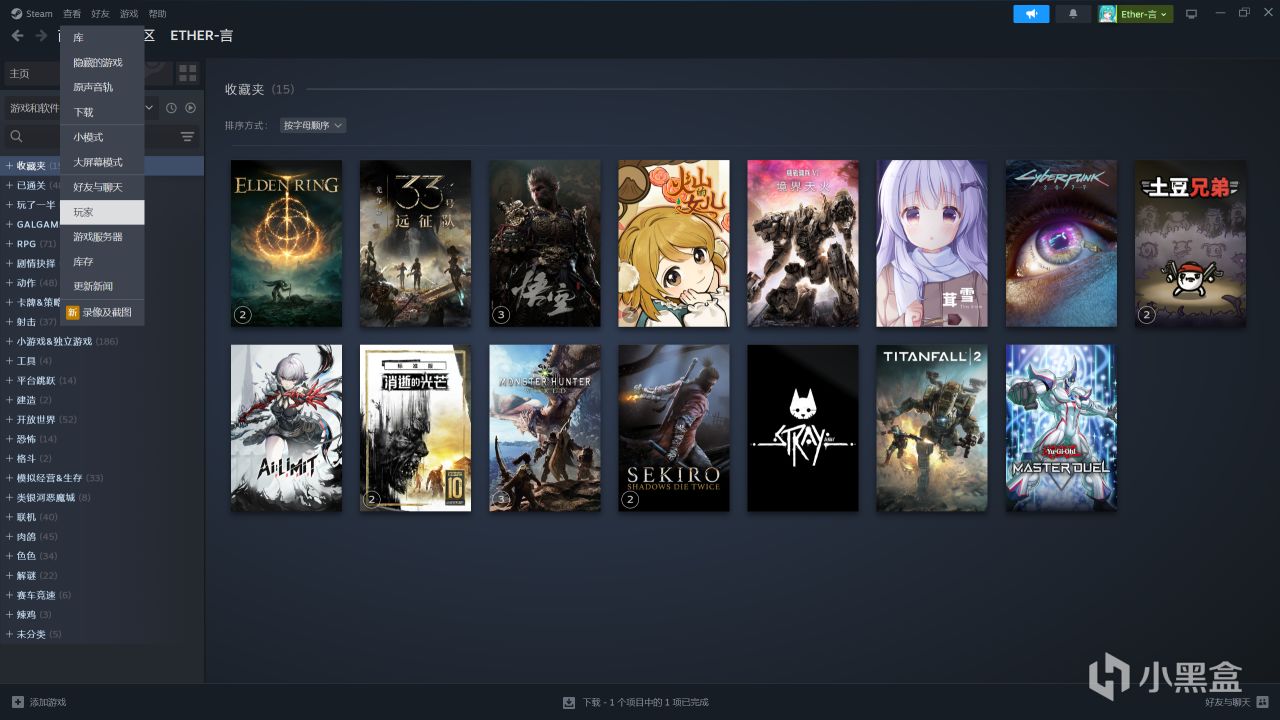Open the Stray game cover
1280x720 pixels.
[803, 428]
